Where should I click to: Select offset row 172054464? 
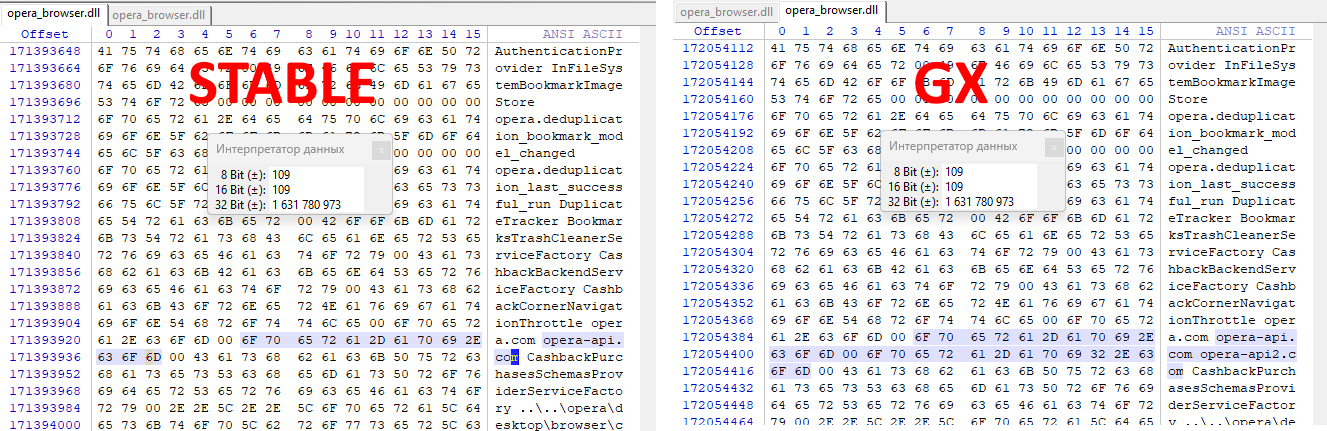(x=718, y=422)
